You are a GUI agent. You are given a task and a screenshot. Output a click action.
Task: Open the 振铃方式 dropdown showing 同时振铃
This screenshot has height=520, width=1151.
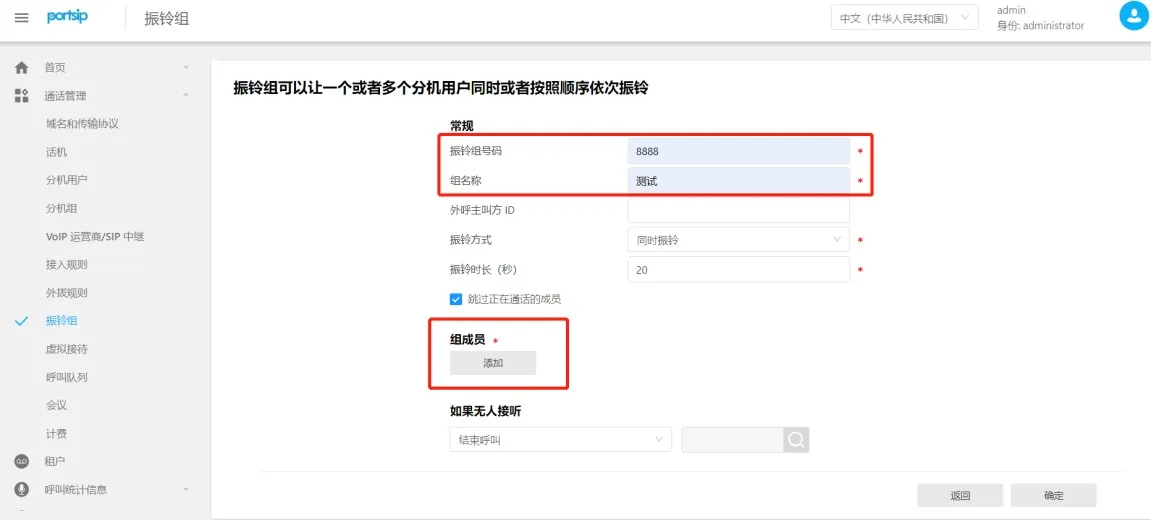[738, 239]
